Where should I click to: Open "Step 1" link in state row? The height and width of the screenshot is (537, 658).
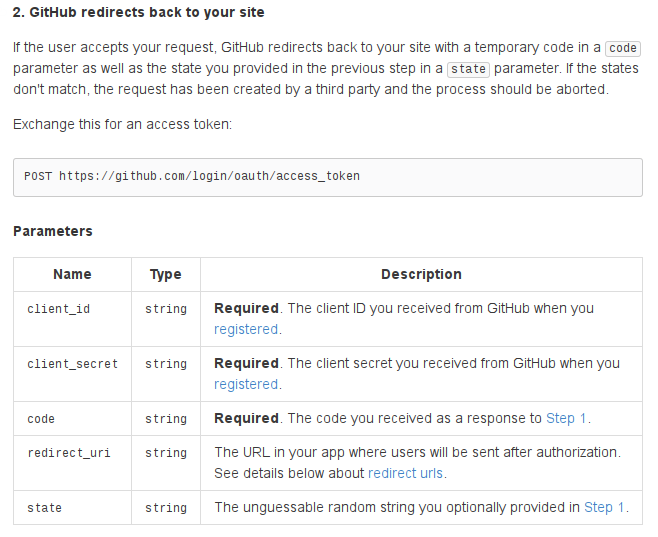(605, 507)
